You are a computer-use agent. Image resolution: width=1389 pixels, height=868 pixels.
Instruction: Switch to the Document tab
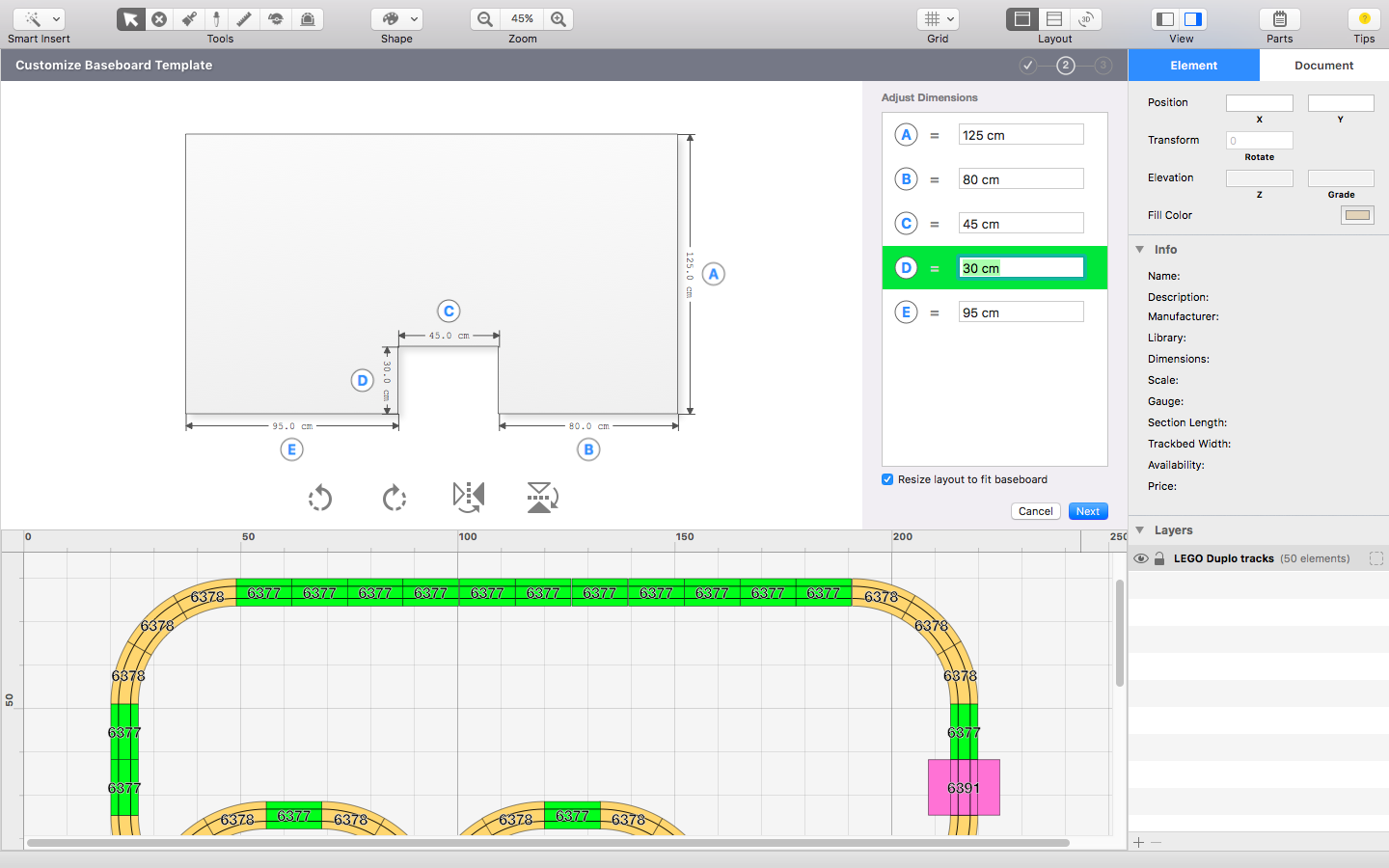(1323, 66)
